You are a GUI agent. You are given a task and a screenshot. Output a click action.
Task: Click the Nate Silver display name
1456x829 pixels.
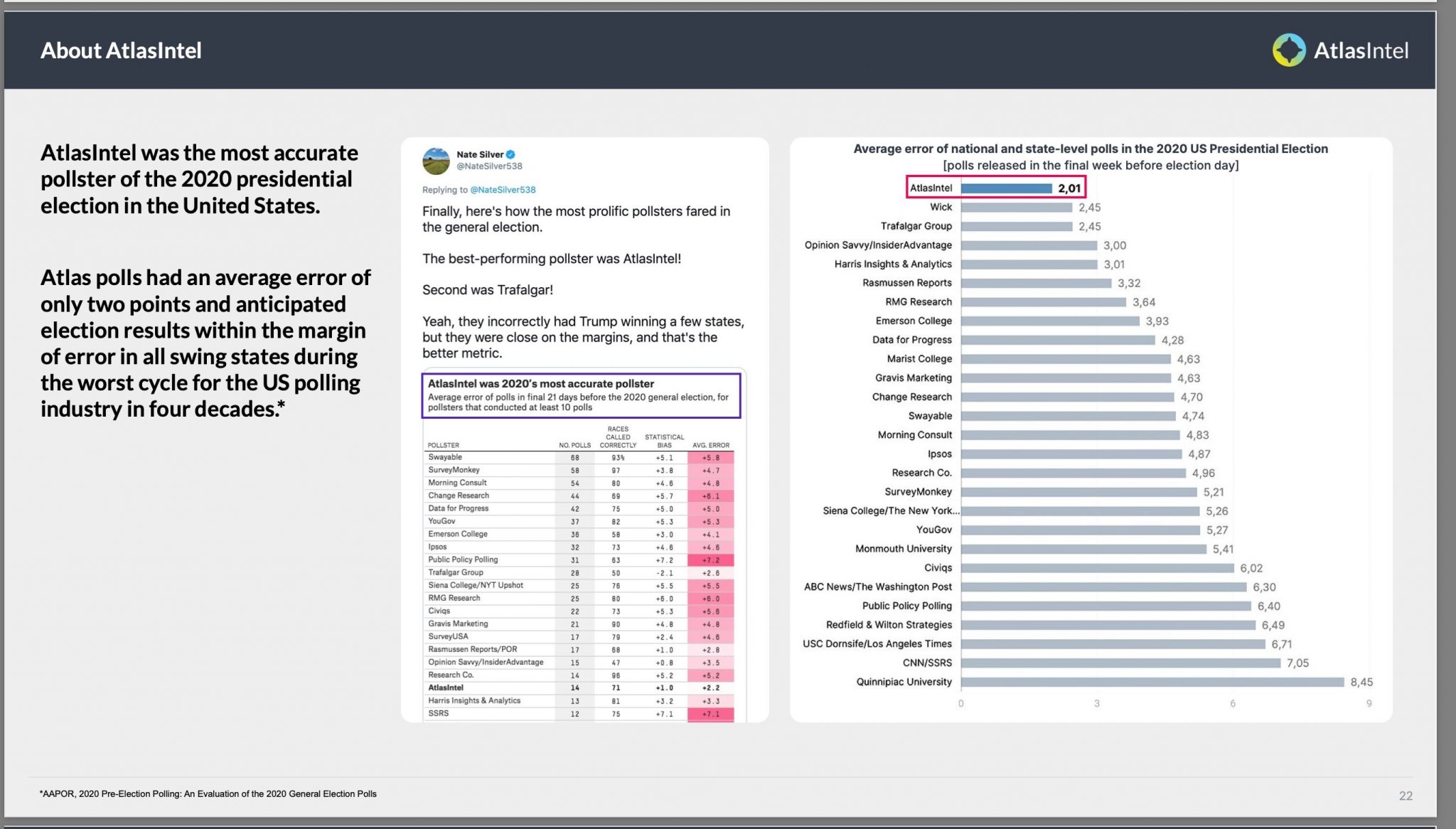click(480, 154)
